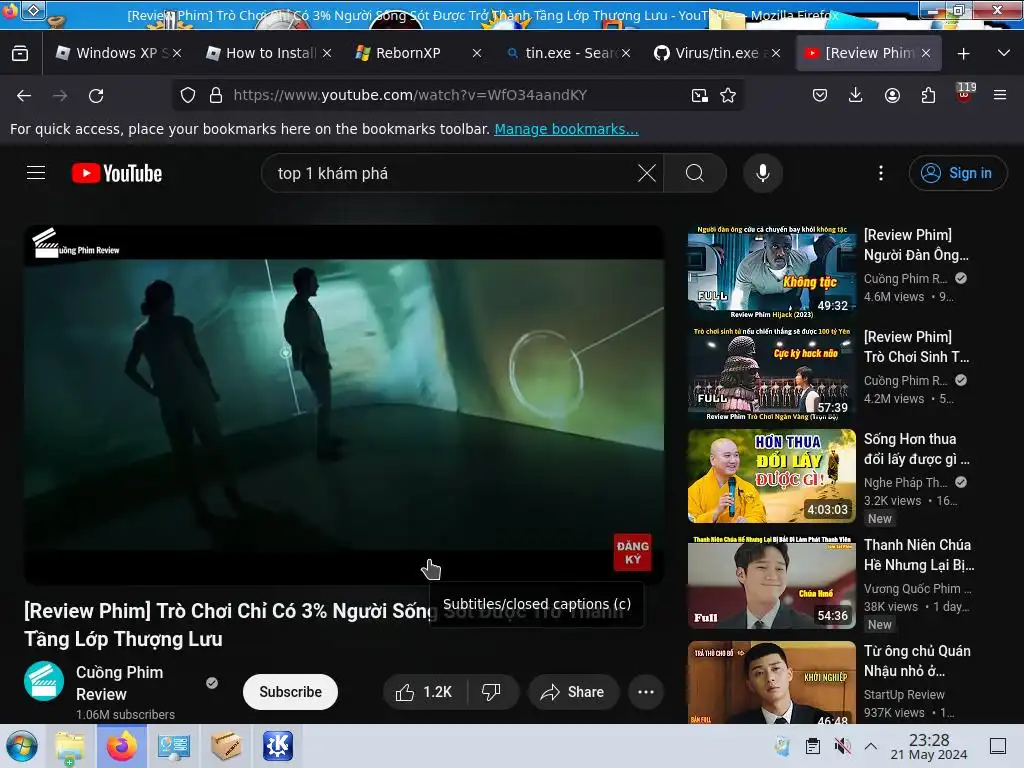Click the URL address bar
Screen dimensions: 1024x768
[457, 95]
